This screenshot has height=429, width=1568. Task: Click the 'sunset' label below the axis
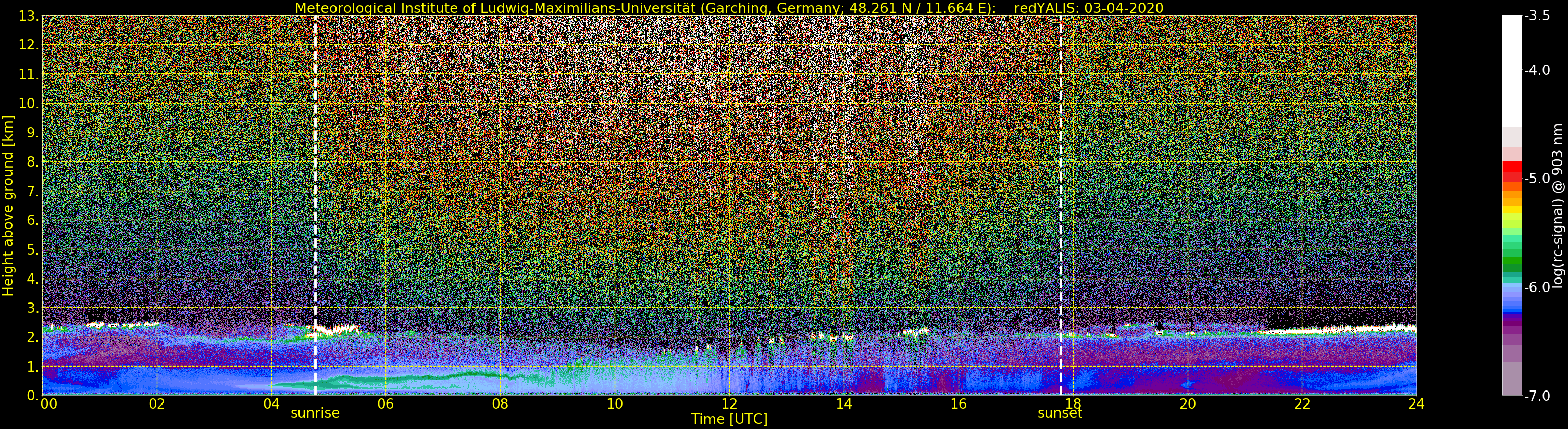(x=1060, y=413)
